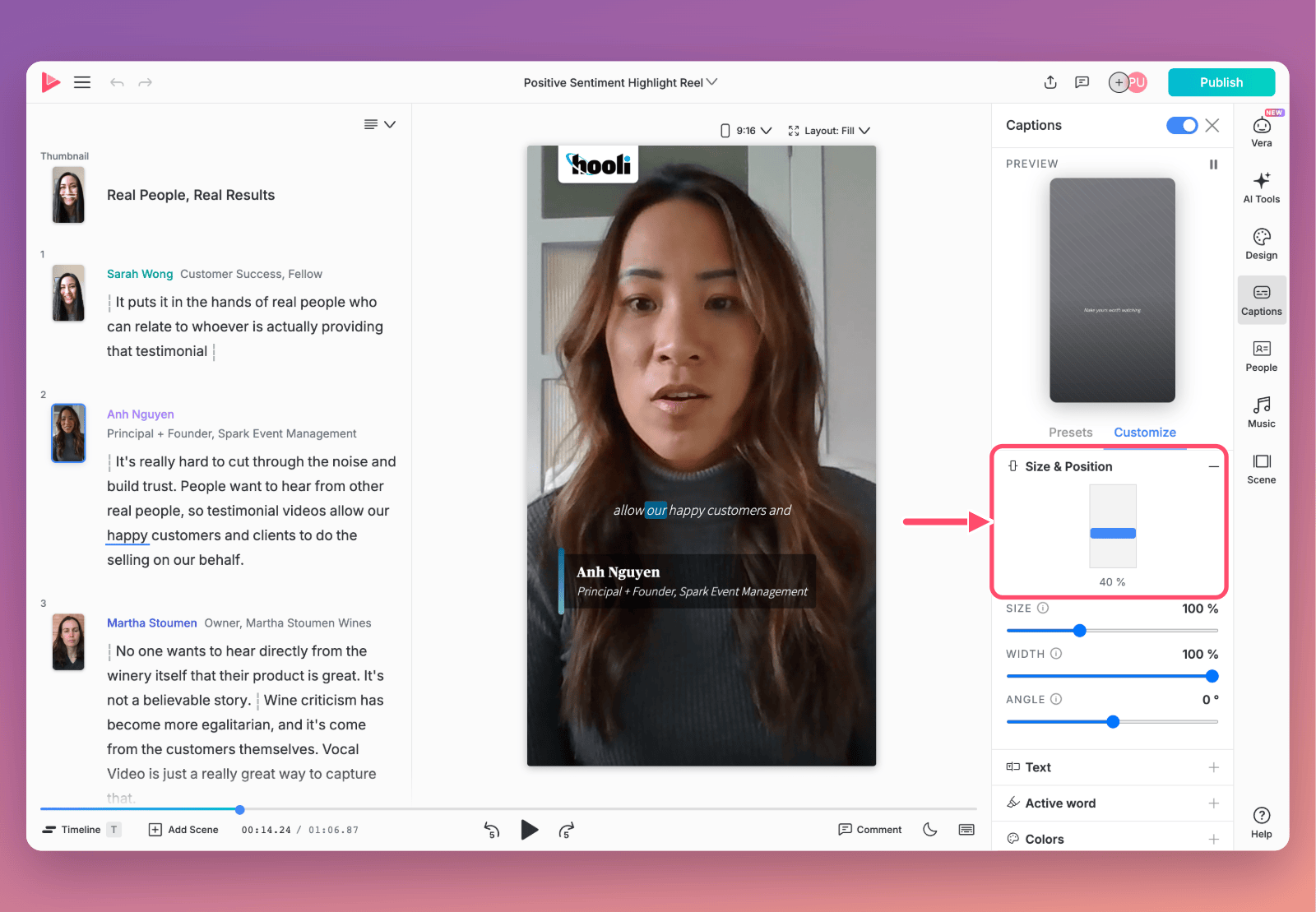Undo the last action

pyautogui.click(x=117, y=82)
